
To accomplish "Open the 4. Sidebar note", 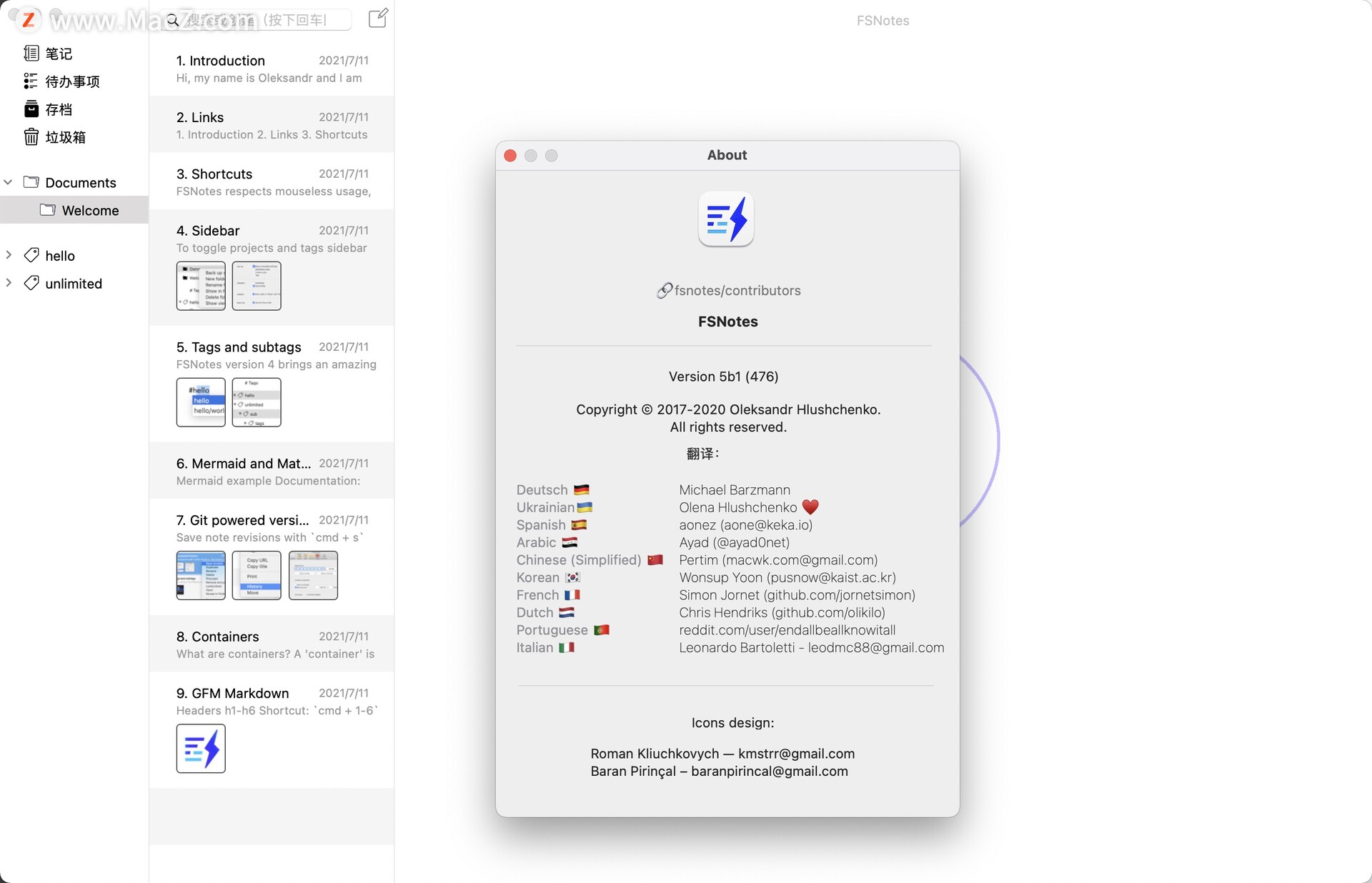I will (272, 268).
